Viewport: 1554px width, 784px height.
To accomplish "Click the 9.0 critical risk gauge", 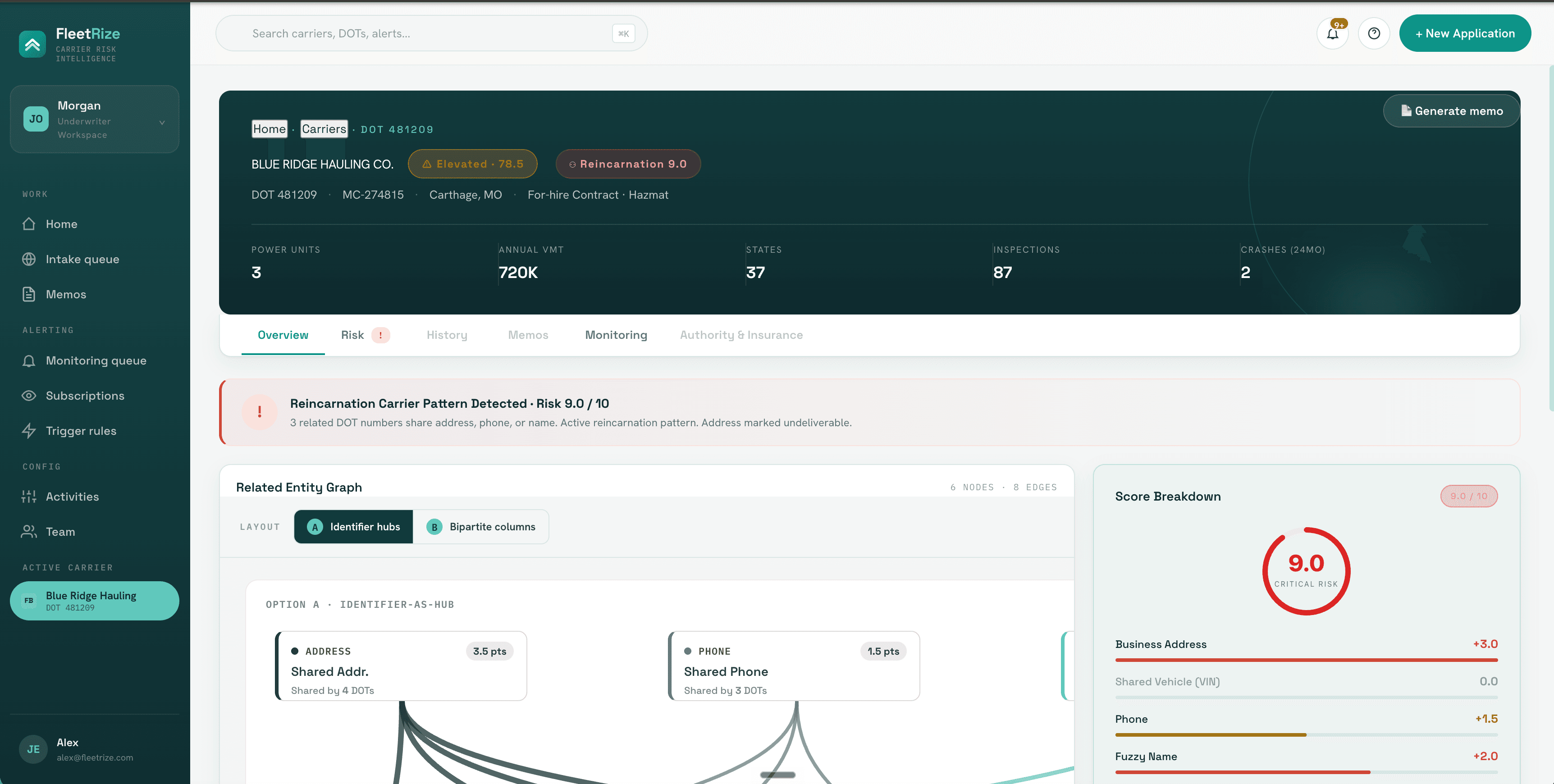I will tap(1306, 571).
